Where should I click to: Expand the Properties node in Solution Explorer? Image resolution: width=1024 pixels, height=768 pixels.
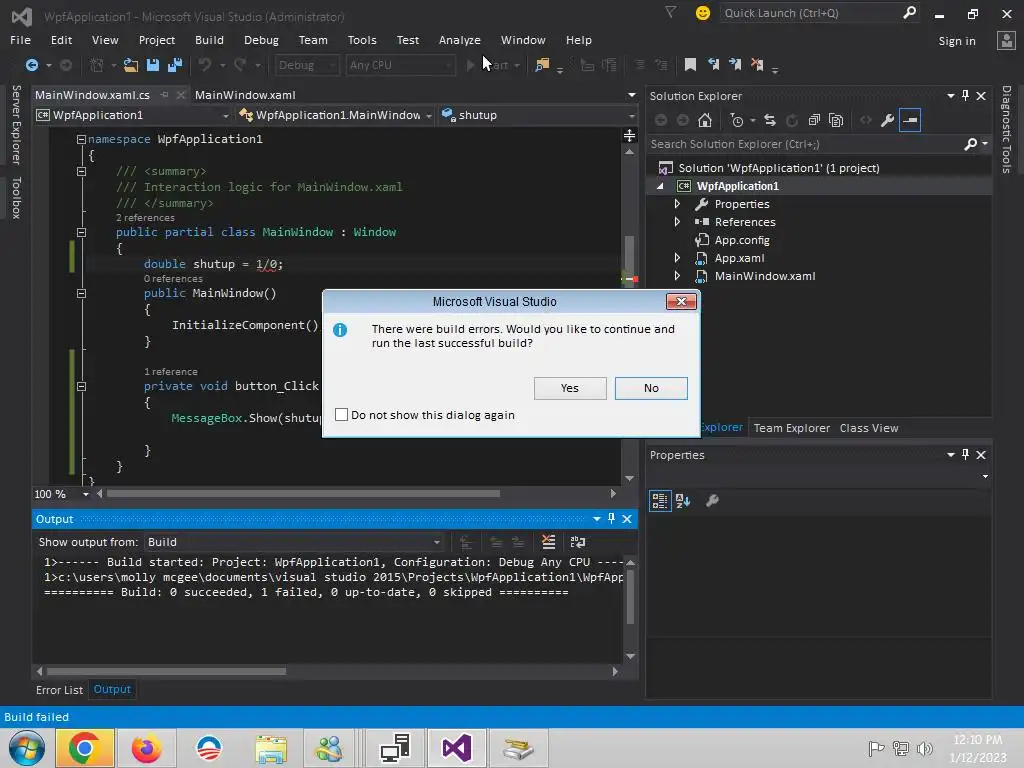pyautogui.click(x=677, y=204)
